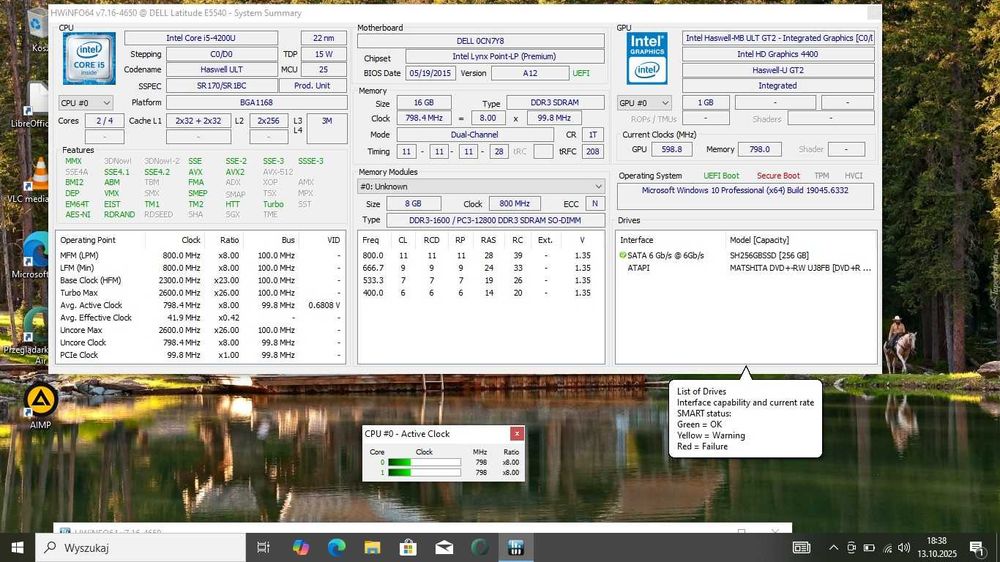Select the 'SH256GBSSD [256 GB]' drive row
Image resolution: width=1000 pixels, height=562 pixels.
coord(746,255)
